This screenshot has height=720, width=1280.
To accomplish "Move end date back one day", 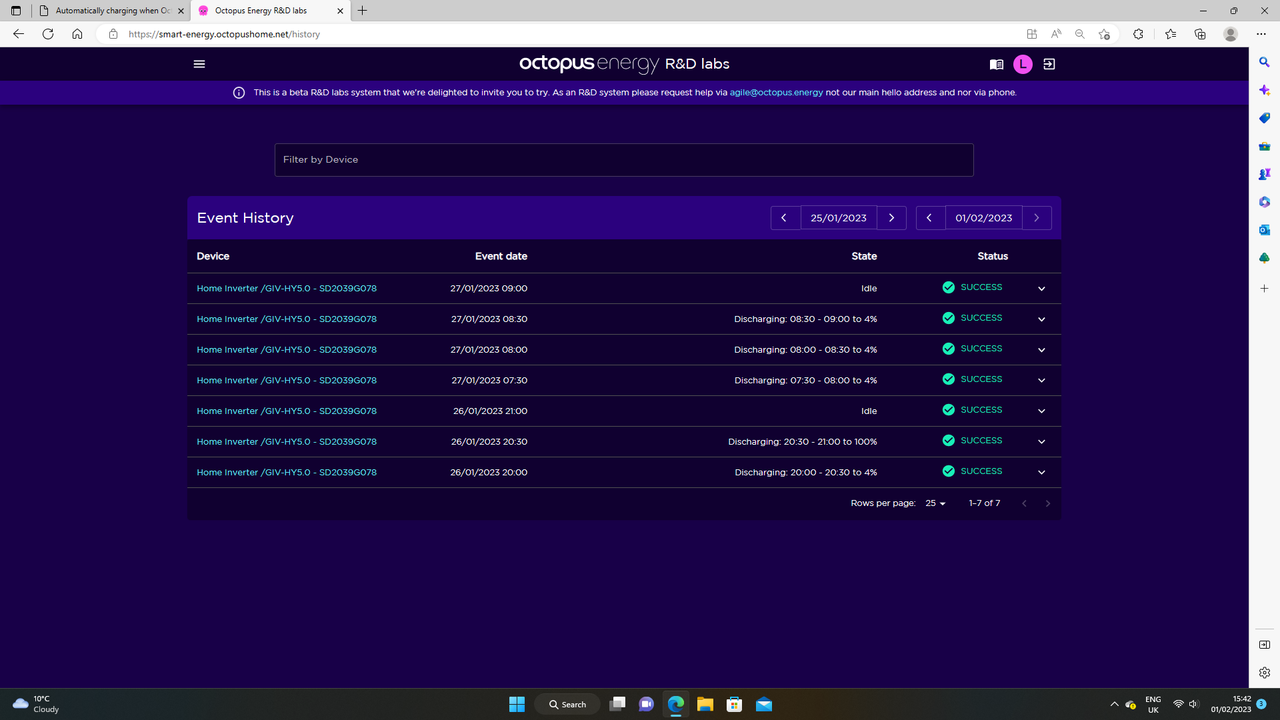I will (x=930, y=218).
